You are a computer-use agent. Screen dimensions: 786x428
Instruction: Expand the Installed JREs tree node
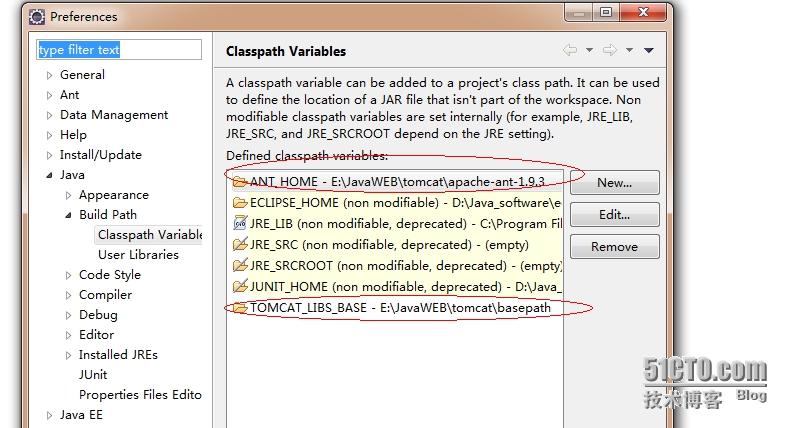click(x=68, y=355)
